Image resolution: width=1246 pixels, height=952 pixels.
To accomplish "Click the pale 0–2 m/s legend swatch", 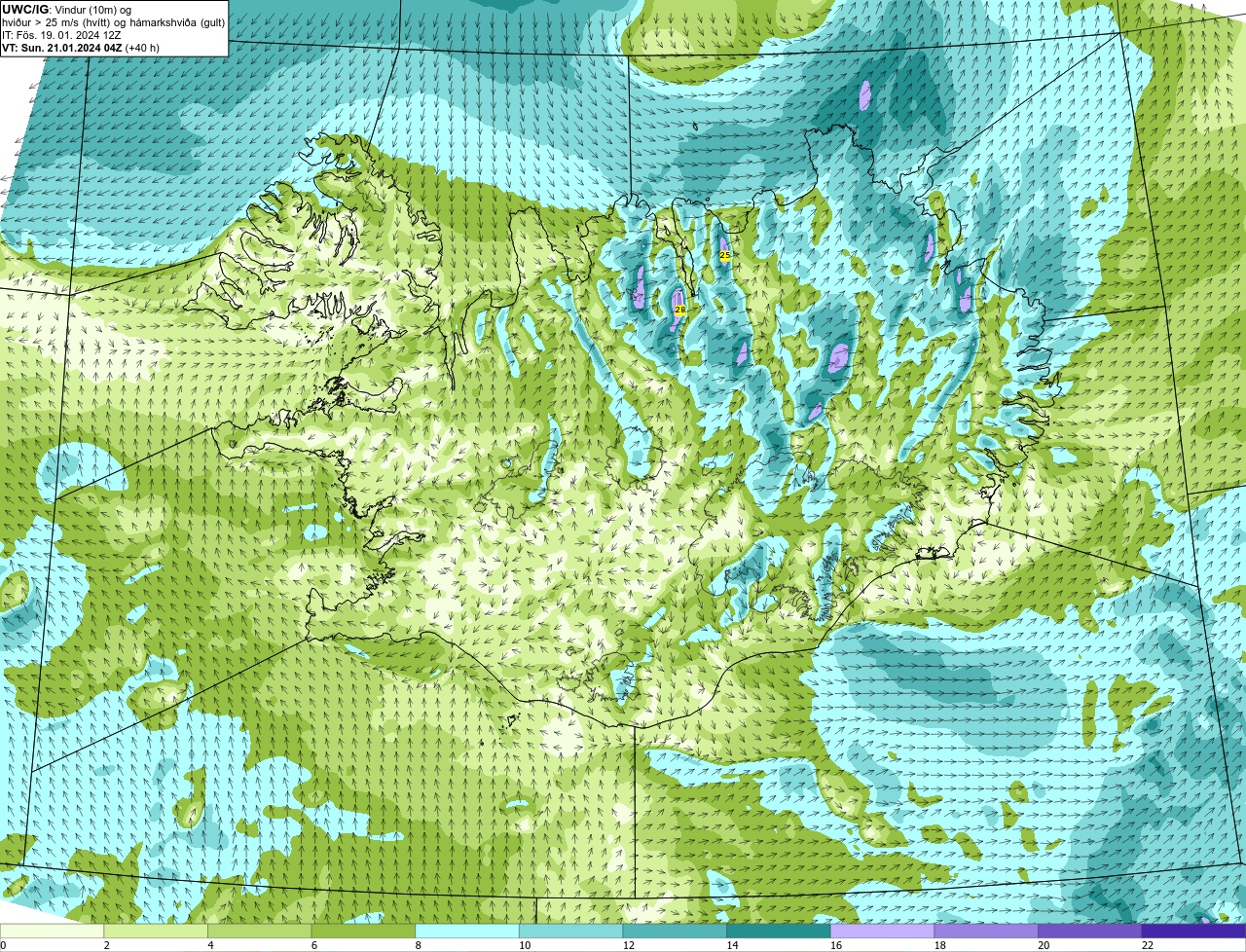I will (x=52, y=931).
